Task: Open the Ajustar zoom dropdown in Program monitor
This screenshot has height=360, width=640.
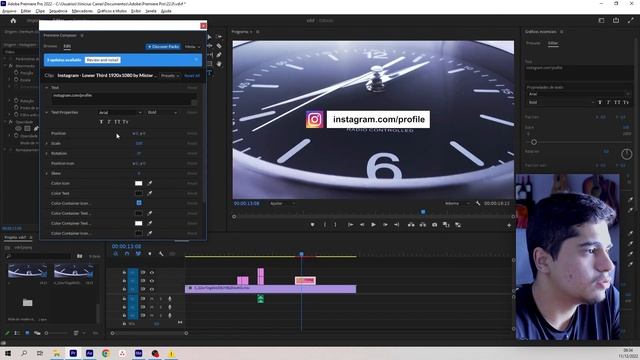Action: (282, 203)
